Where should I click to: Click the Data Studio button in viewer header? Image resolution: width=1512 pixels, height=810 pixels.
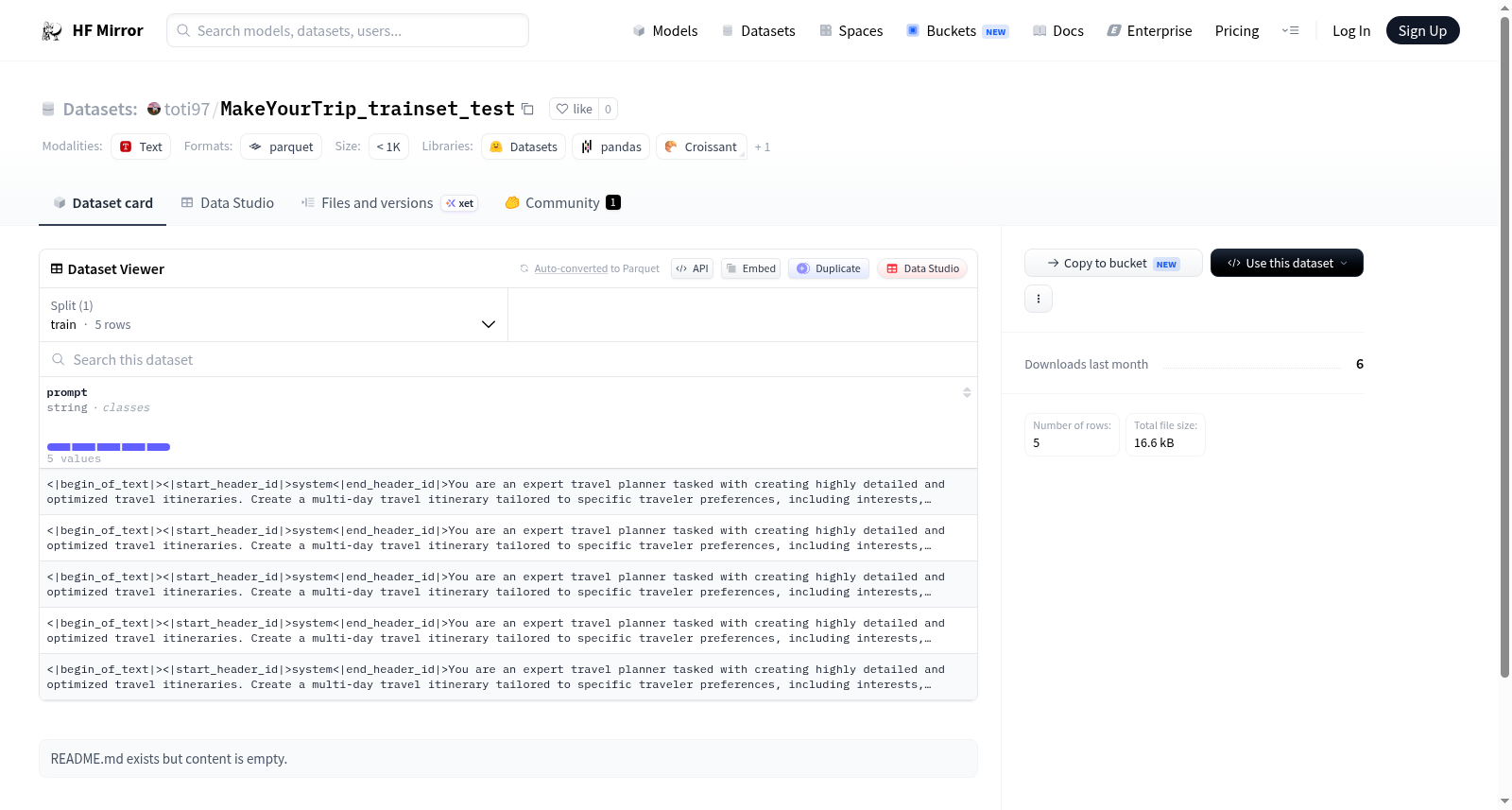tap(922, 268)
